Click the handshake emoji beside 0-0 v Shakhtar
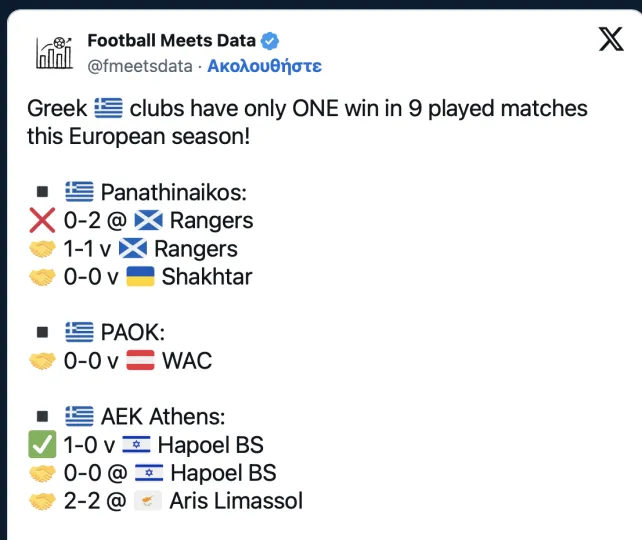Screen dimensions: 642x540 (42, 277)
